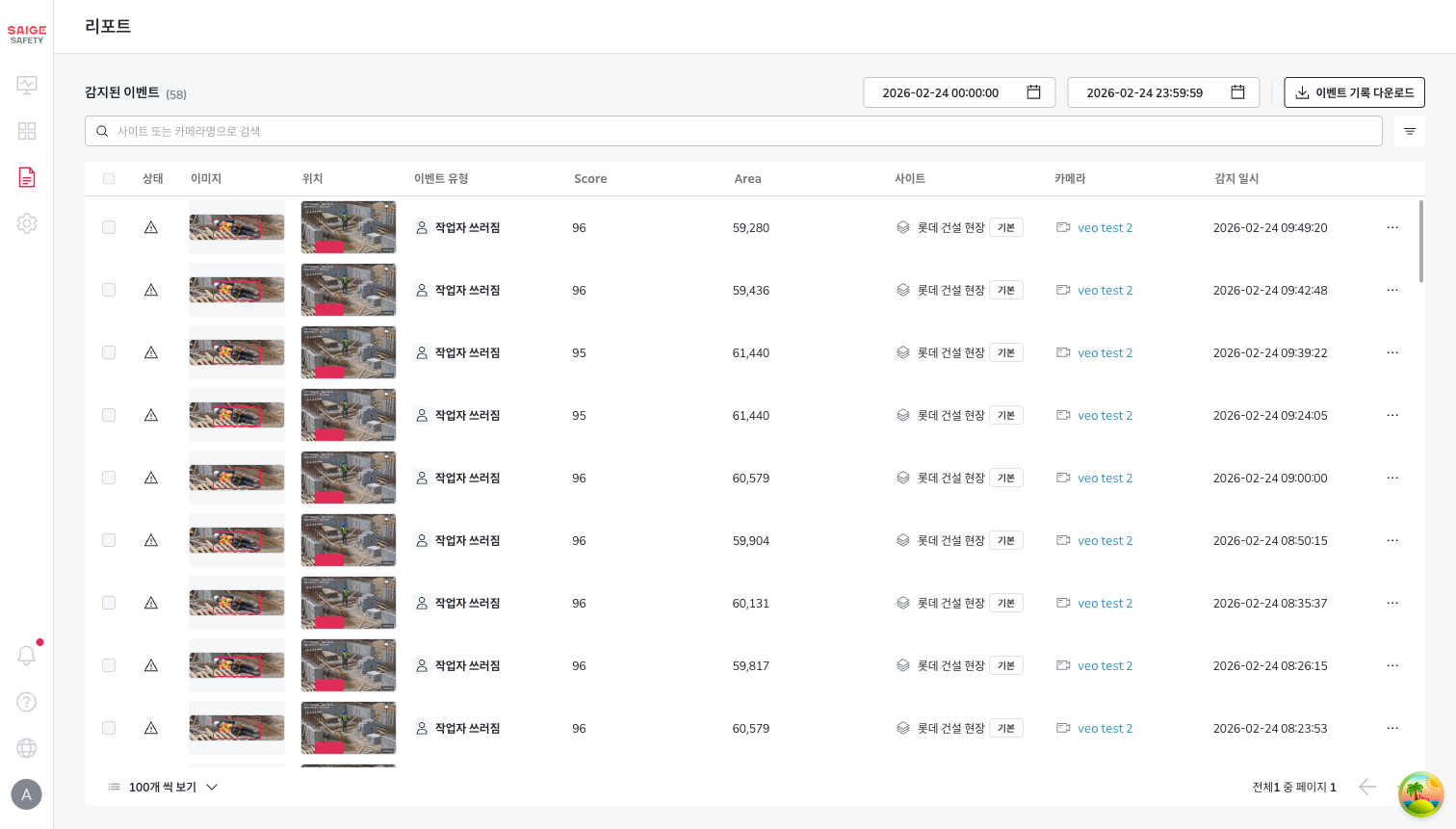Open the start datetime picker field

(959, 92)
